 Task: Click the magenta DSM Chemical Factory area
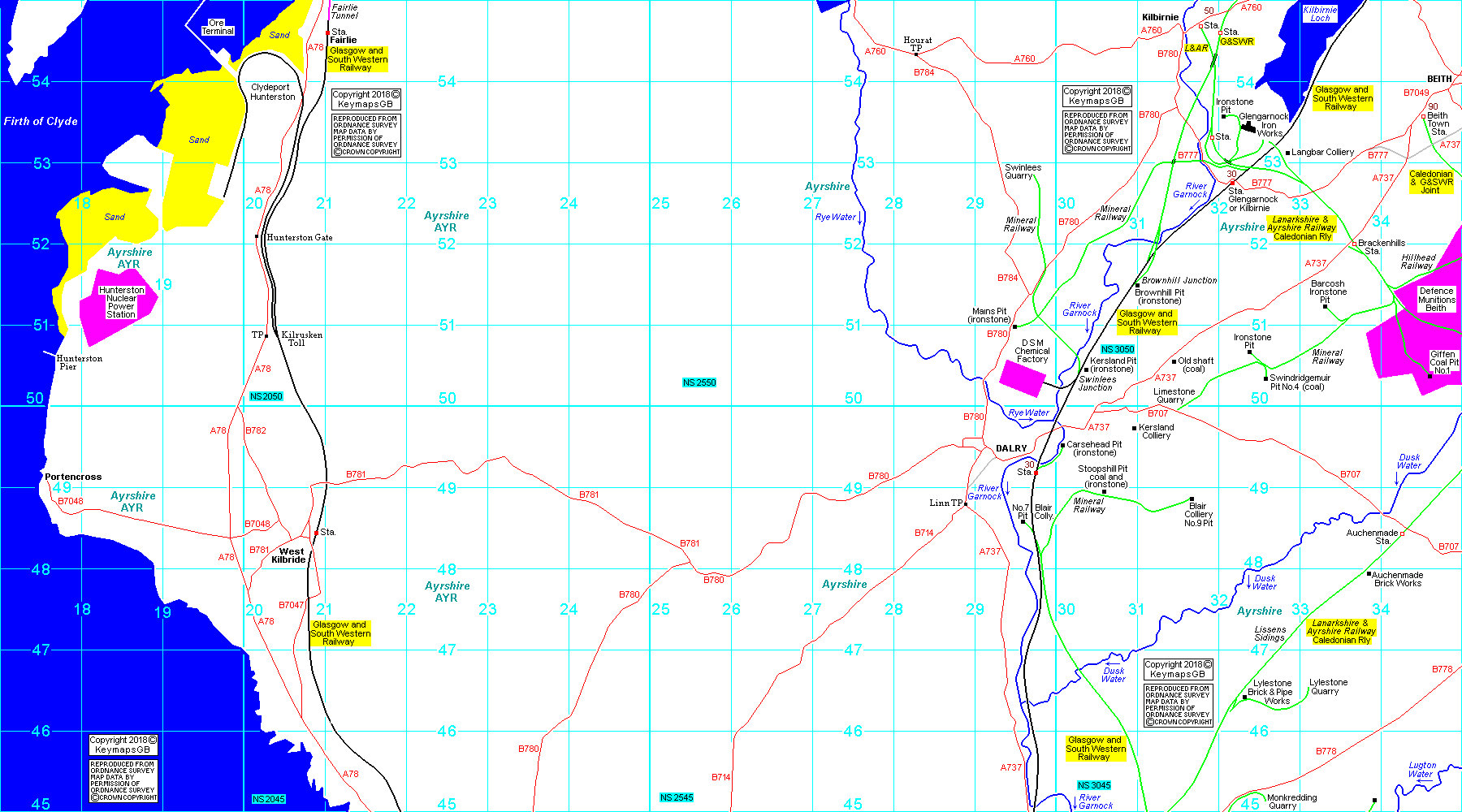coord(1022,378)
